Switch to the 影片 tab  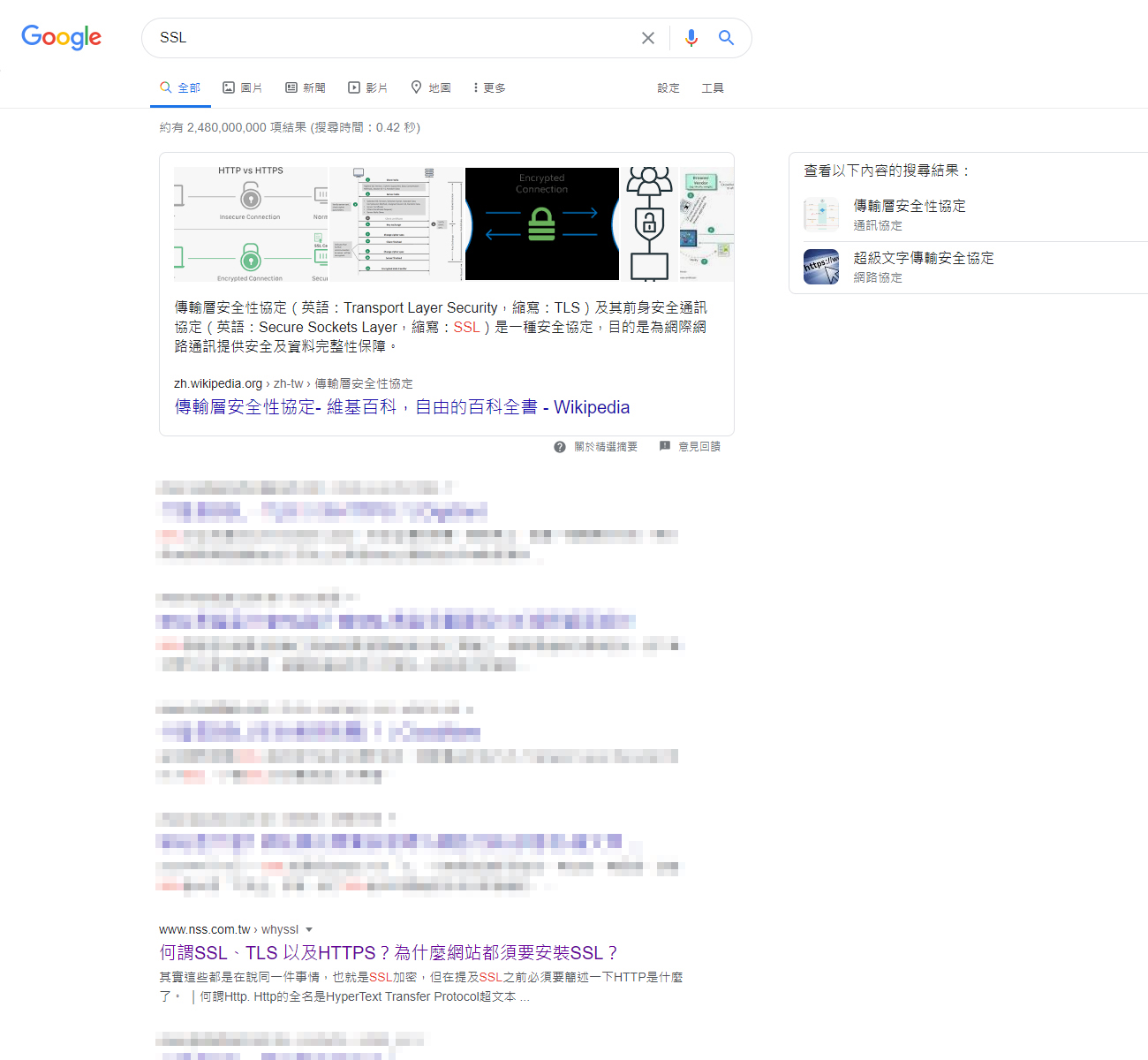coord(368,87)
